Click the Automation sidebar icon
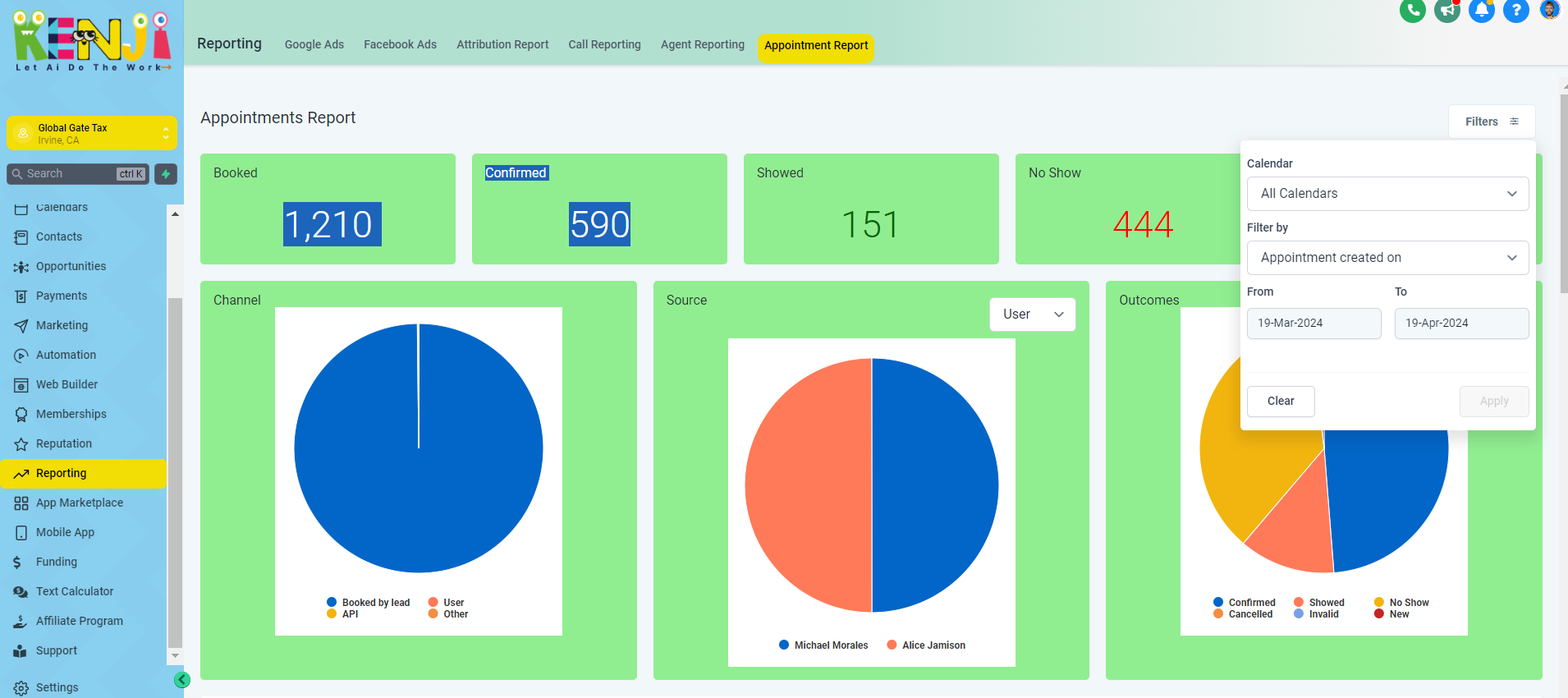Viewport: 1568px width, 698px height. tap(21, 356)
